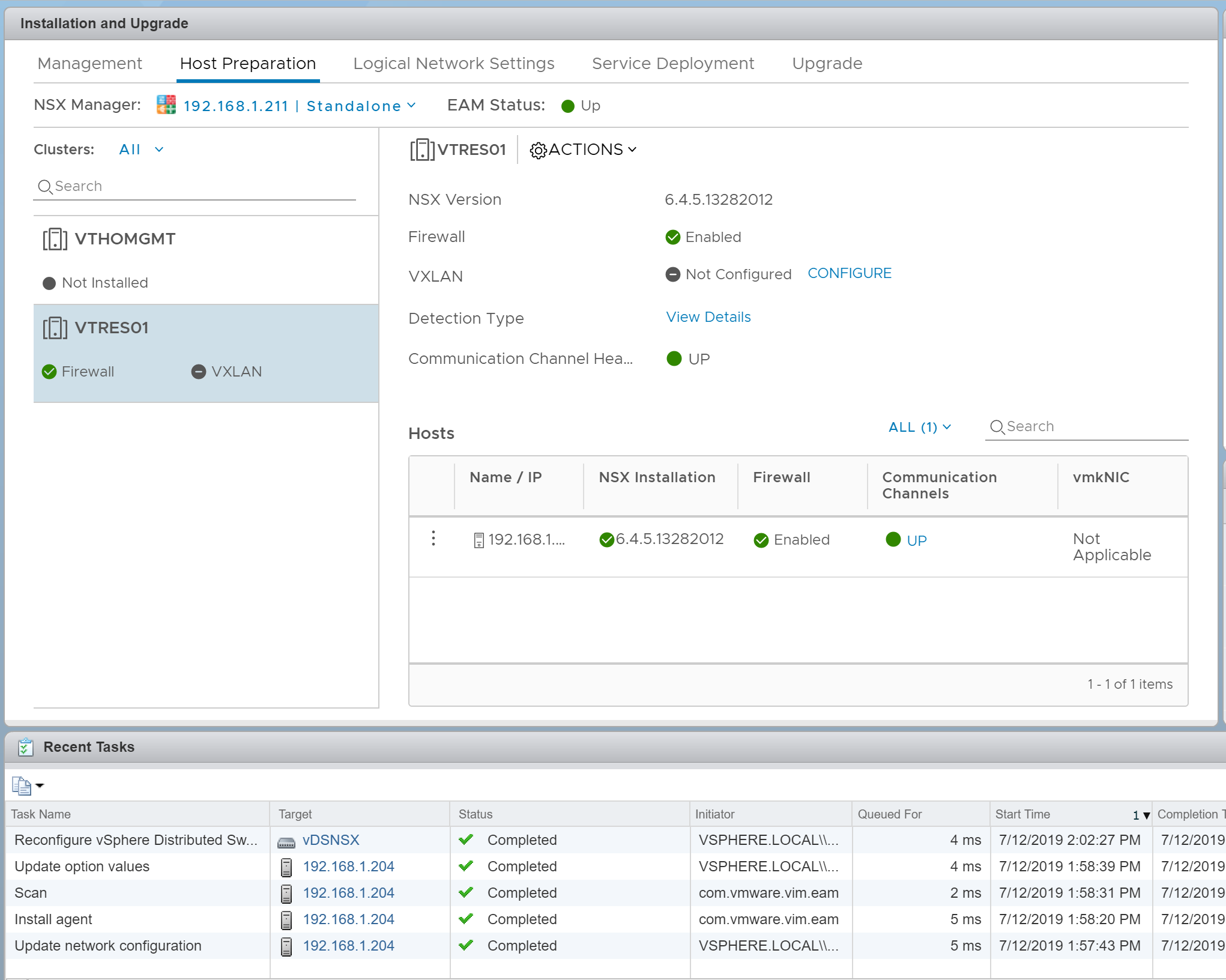Expand the Clusters All filter dropdown
The width and height of the screenshot is (1226, 980).
(141, 150)
